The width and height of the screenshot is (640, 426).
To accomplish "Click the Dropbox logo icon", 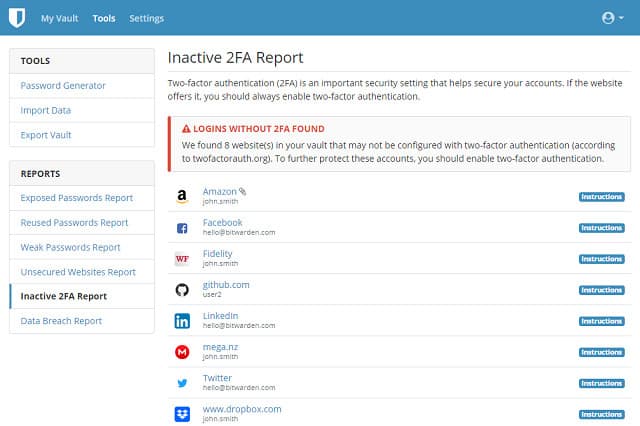I will tap(182, 414).
